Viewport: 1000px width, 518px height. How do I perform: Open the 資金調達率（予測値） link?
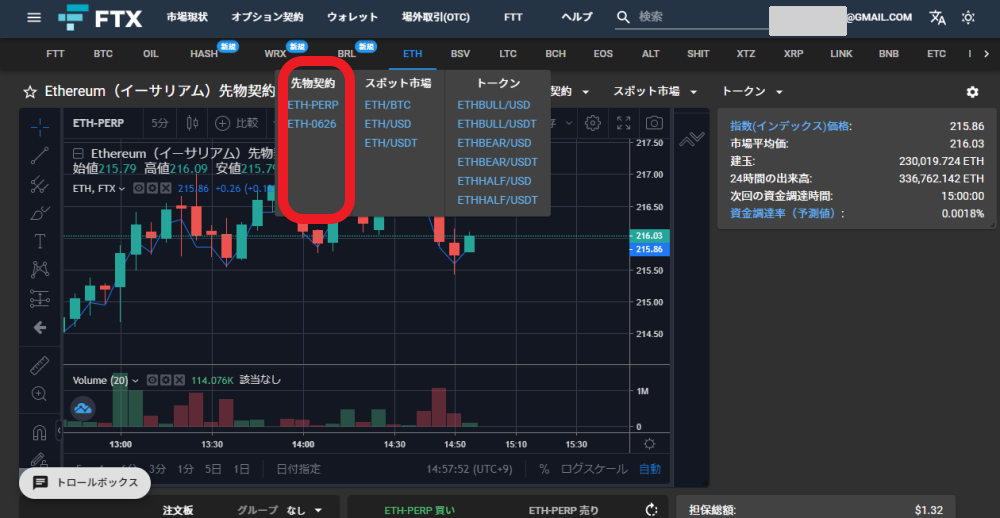786,214
